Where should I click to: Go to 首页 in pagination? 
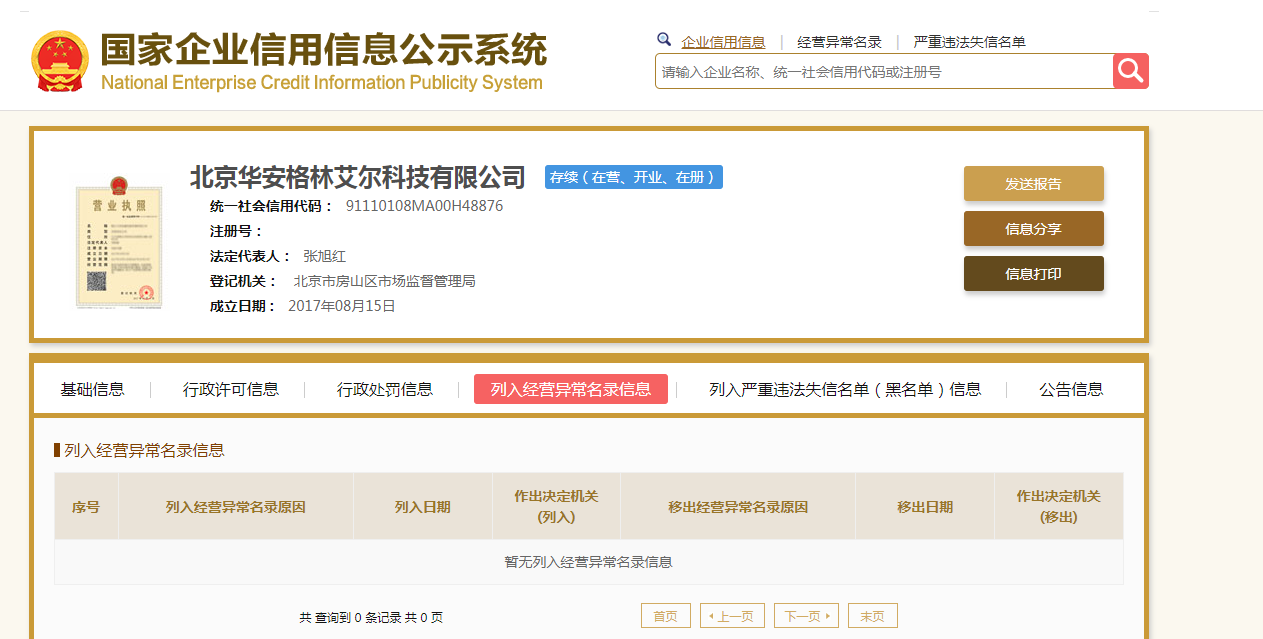click(x=666, y=616)
